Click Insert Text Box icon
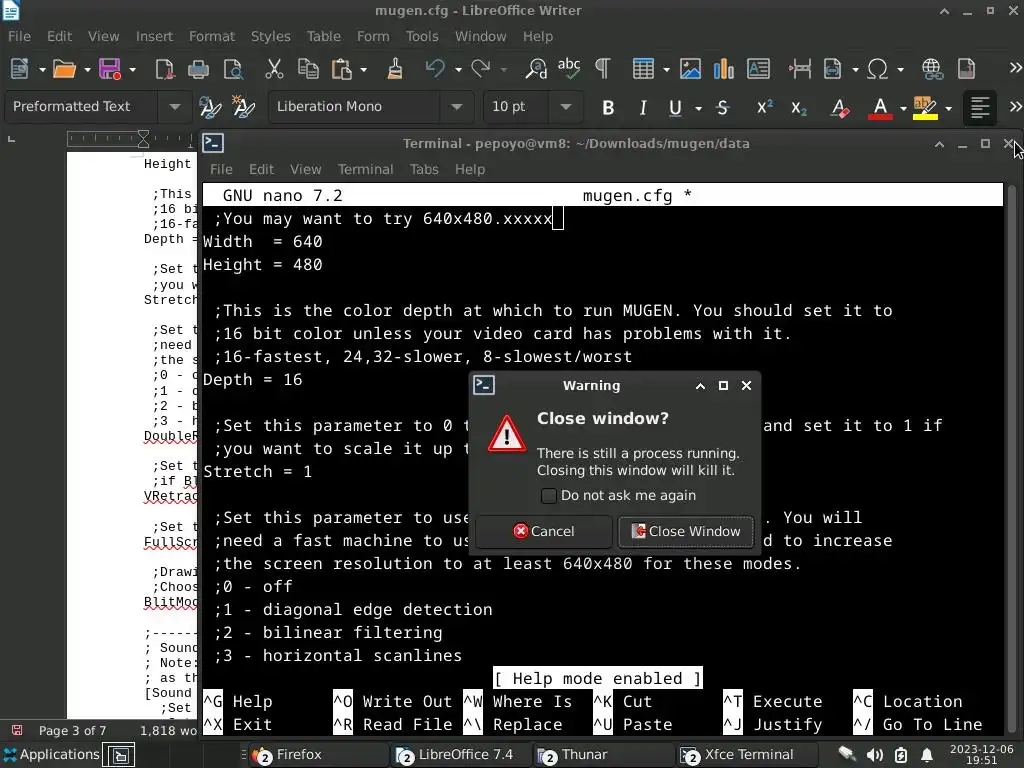 [x=758, y=69]
